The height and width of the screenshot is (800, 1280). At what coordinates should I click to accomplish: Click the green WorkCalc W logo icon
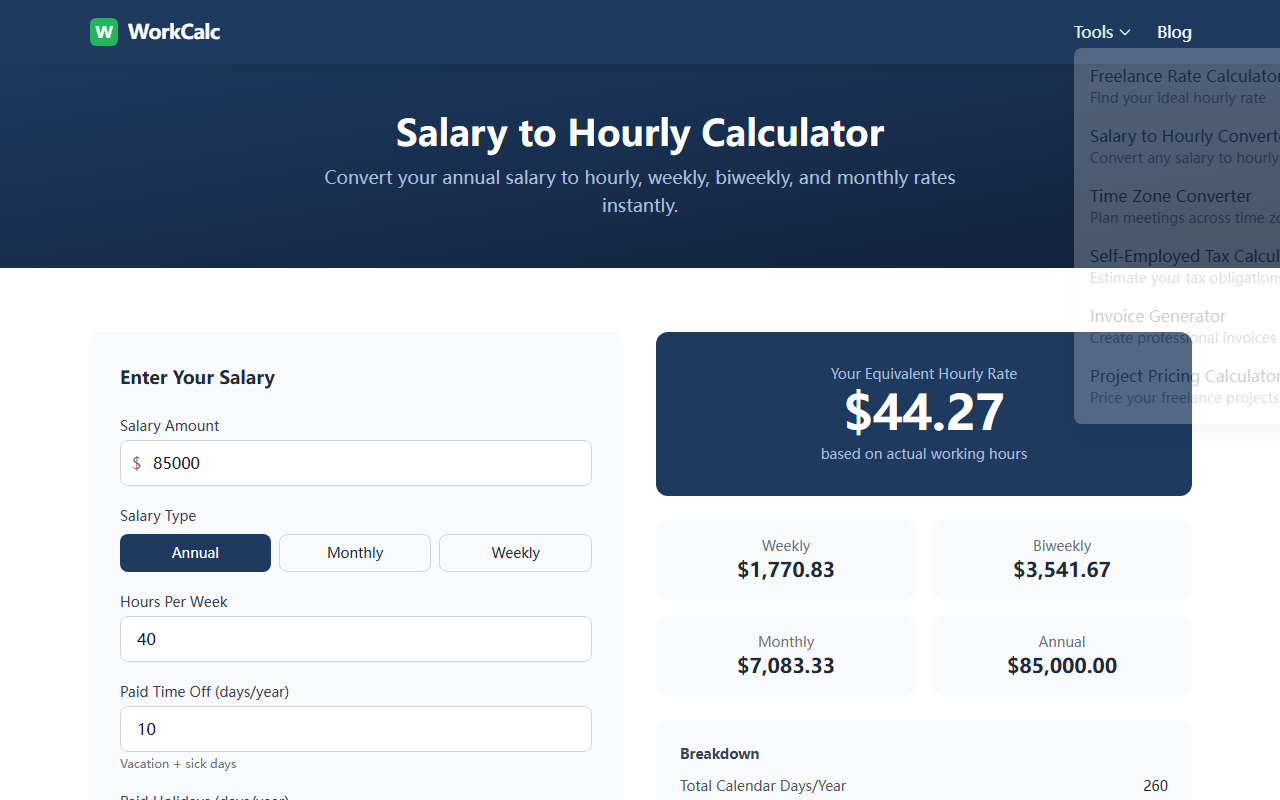coord(104,32)
